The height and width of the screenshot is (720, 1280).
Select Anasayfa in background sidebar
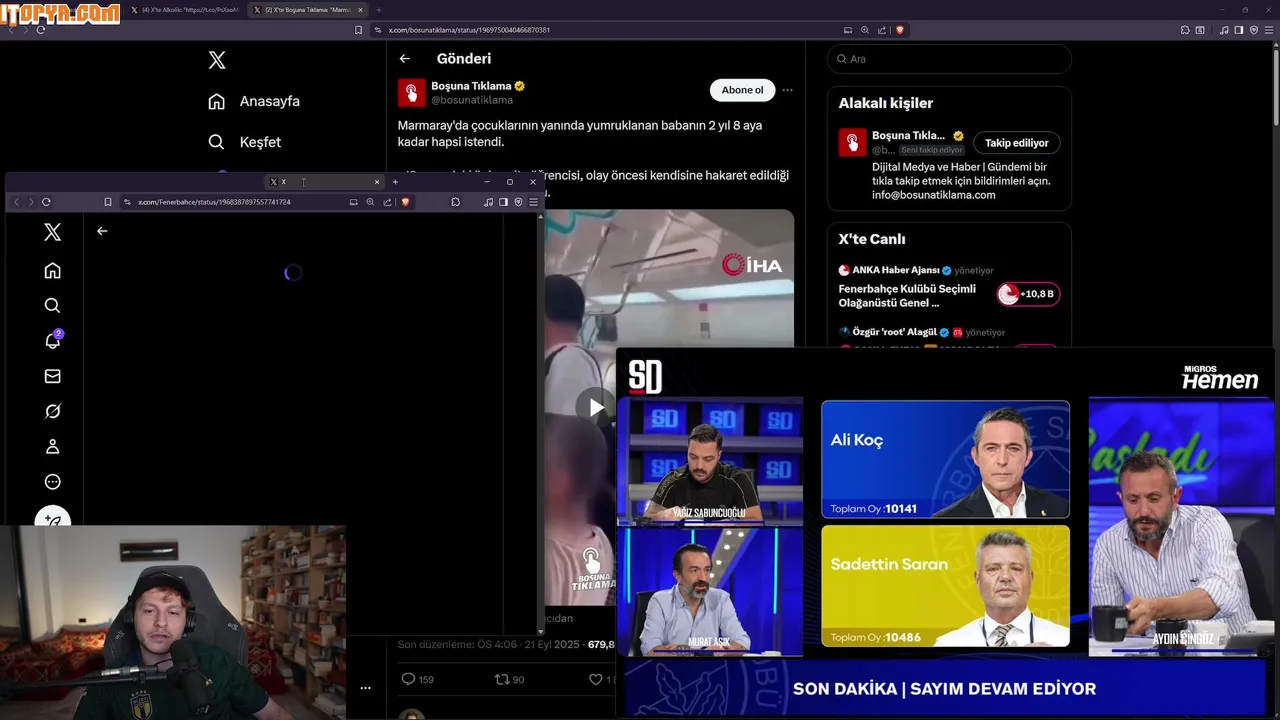tap(254, 101)
